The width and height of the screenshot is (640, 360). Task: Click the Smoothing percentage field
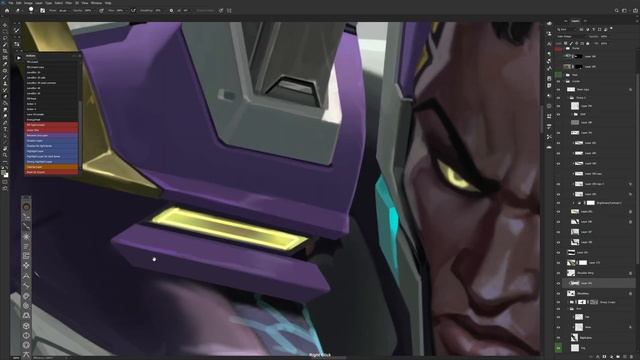pos(158,10)
